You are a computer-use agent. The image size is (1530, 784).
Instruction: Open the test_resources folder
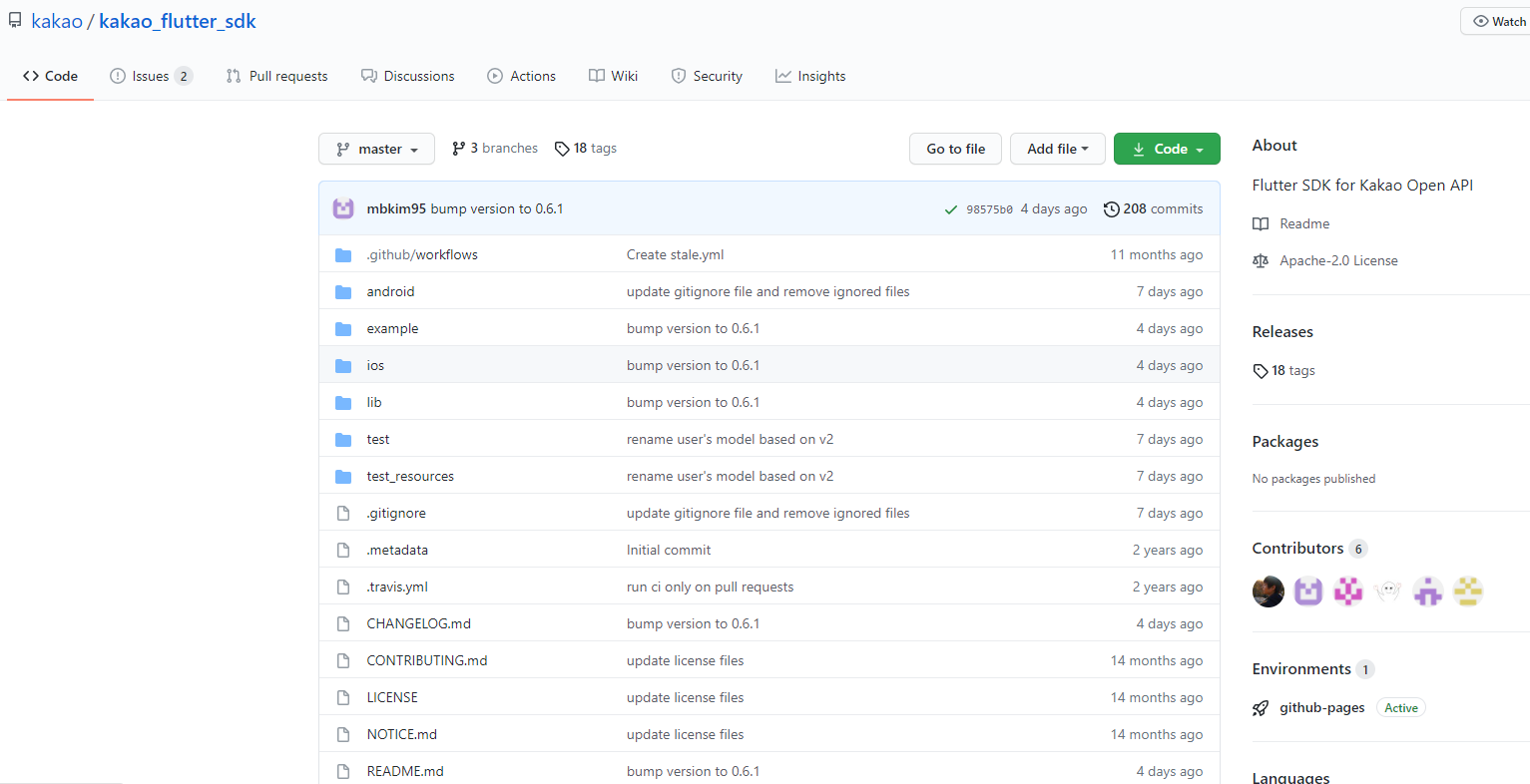(410, 476)
